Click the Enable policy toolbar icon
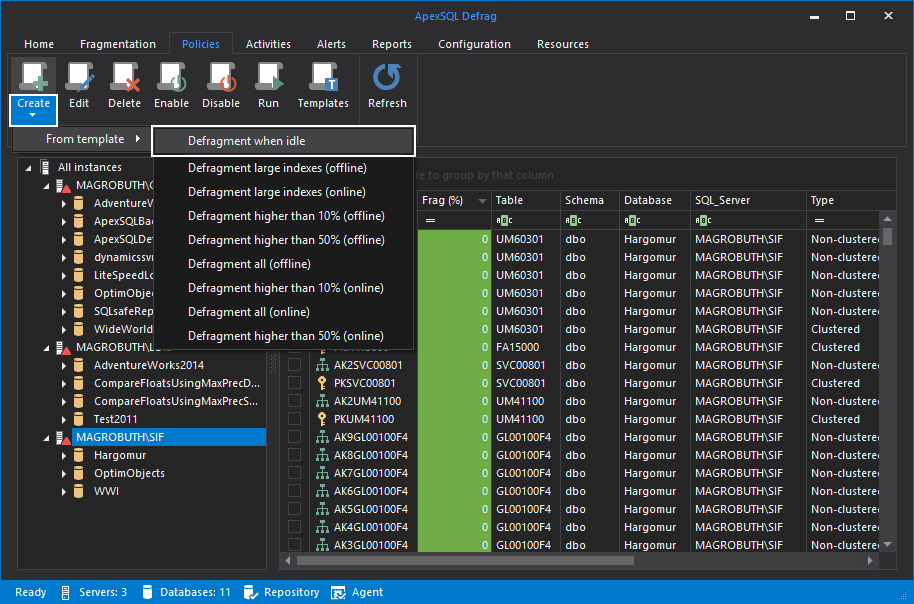Image resolution: width=914 pixels, height=604 pixels. click(x=171, y=78)
